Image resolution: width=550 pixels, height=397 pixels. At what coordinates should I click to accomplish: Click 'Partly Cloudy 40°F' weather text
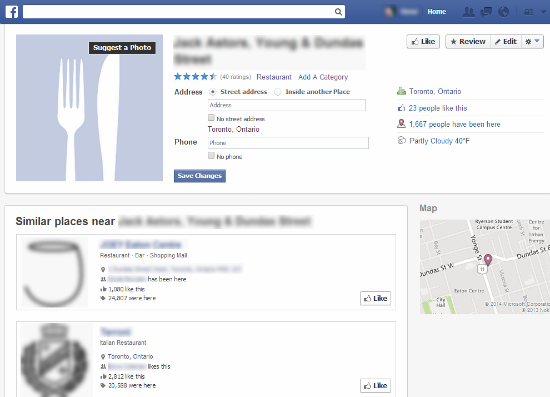(439, 141)
